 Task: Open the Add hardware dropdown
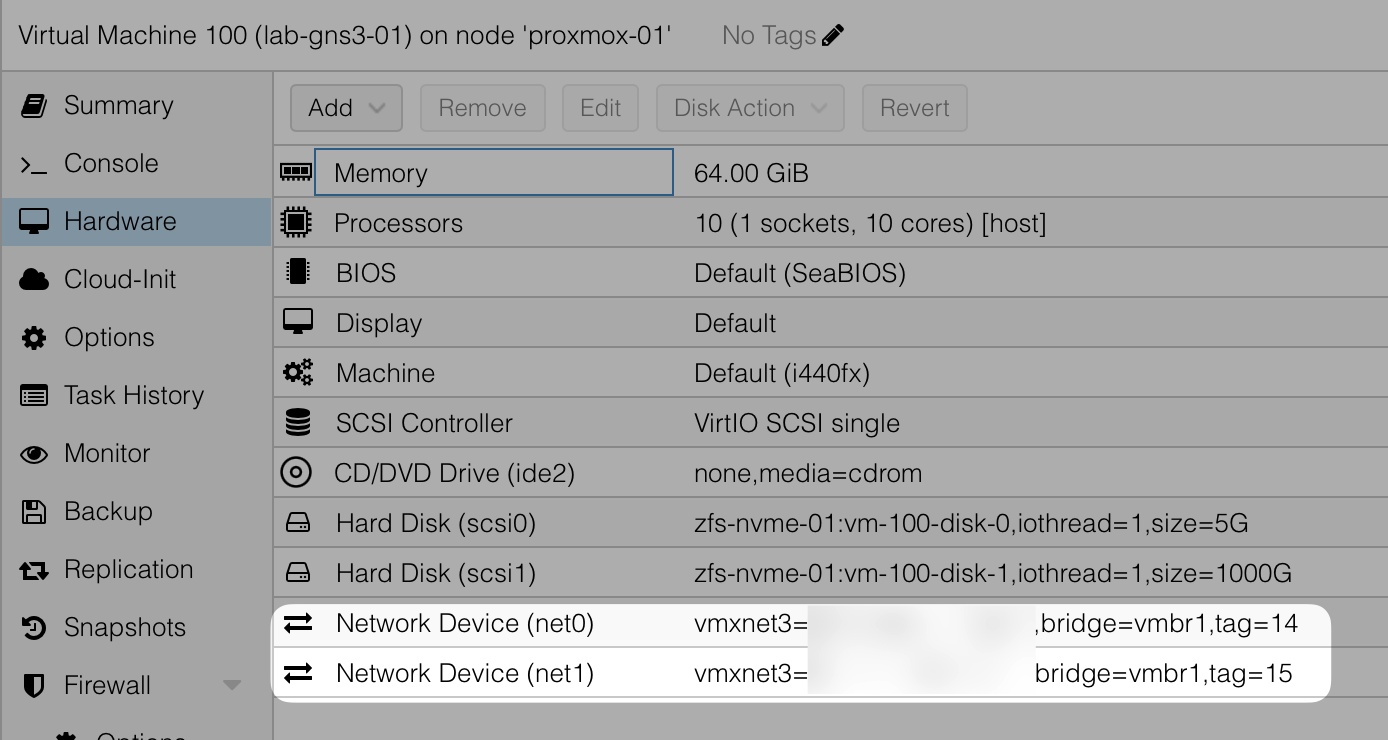click(x=346, y=108)
